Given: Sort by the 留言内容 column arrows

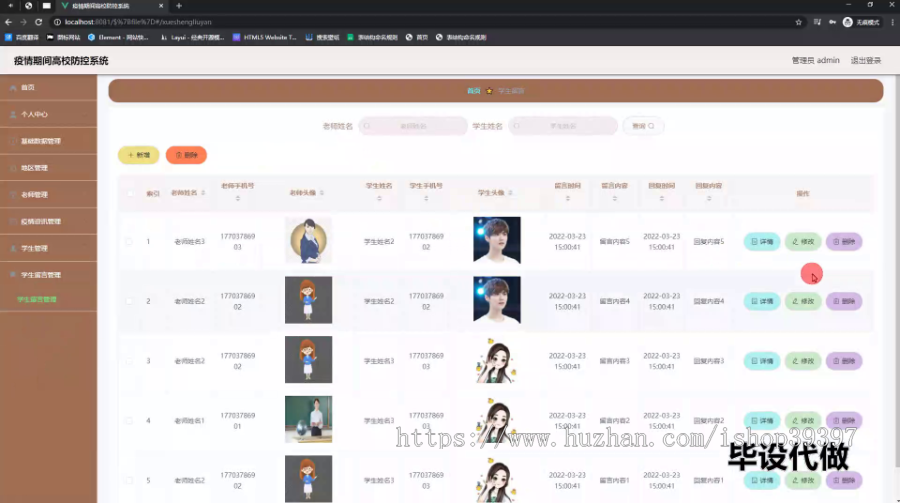Looking at the screenshot, I should point(615,198).
